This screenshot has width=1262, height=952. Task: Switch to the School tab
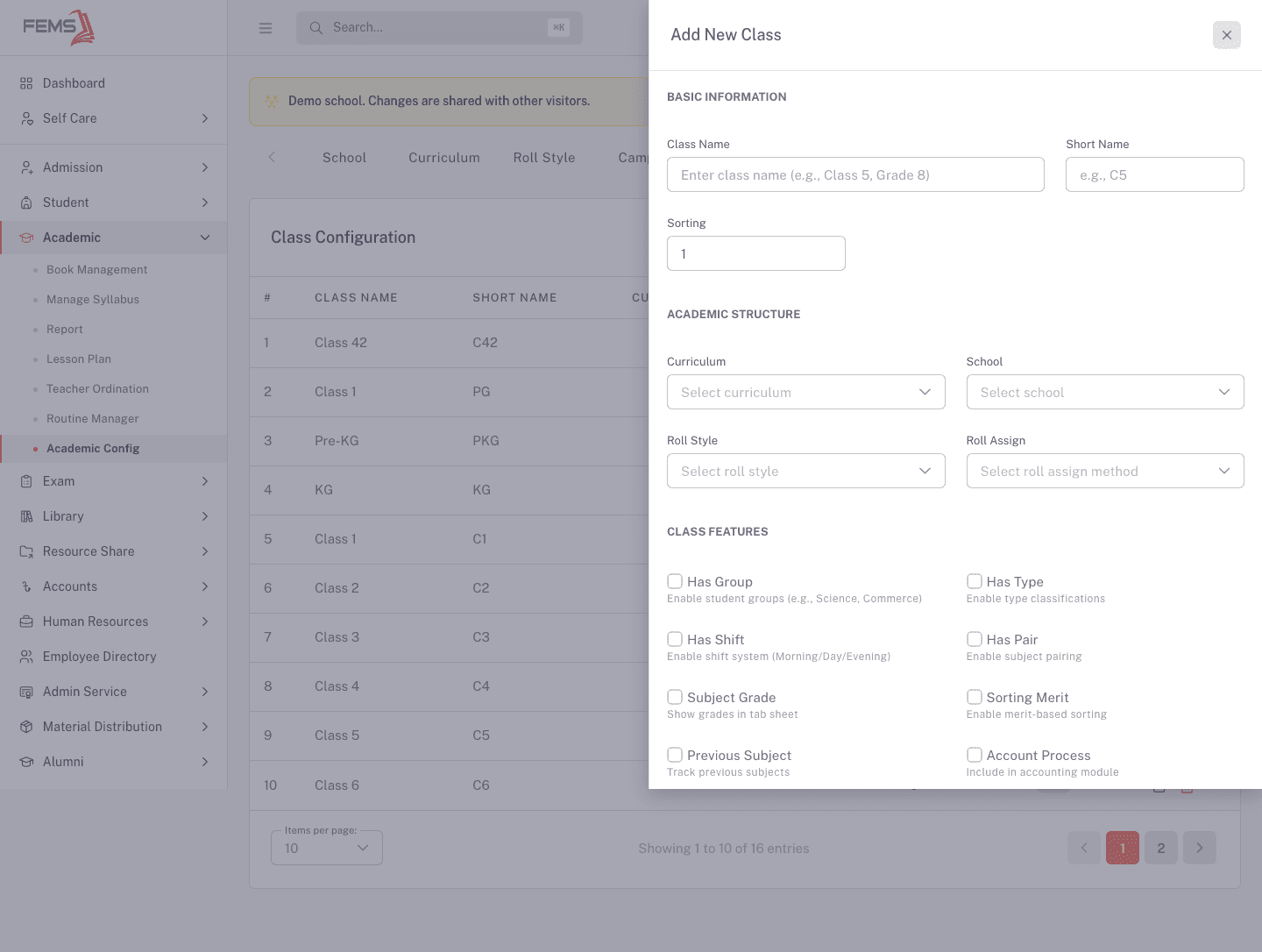[344, 158]
